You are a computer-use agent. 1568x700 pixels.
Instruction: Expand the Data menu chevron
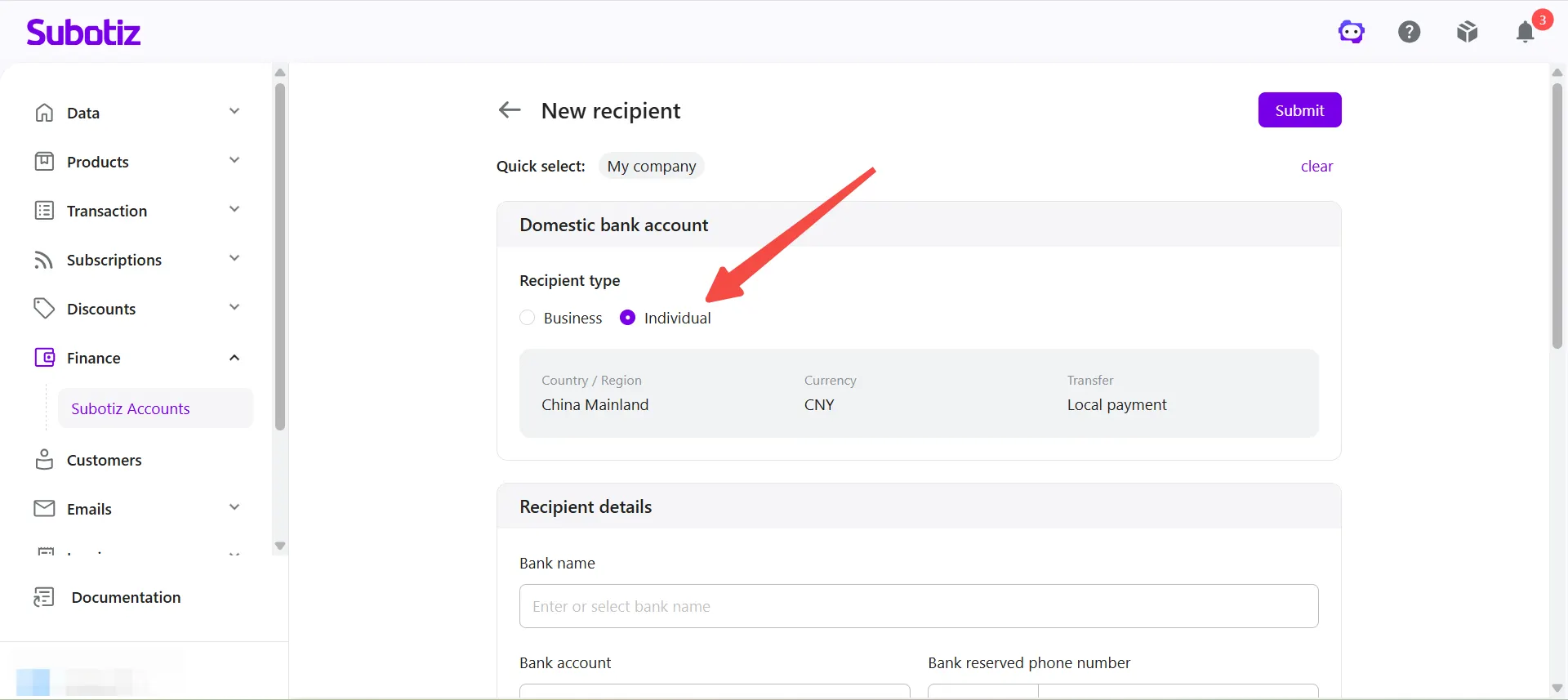pos(234,111)
